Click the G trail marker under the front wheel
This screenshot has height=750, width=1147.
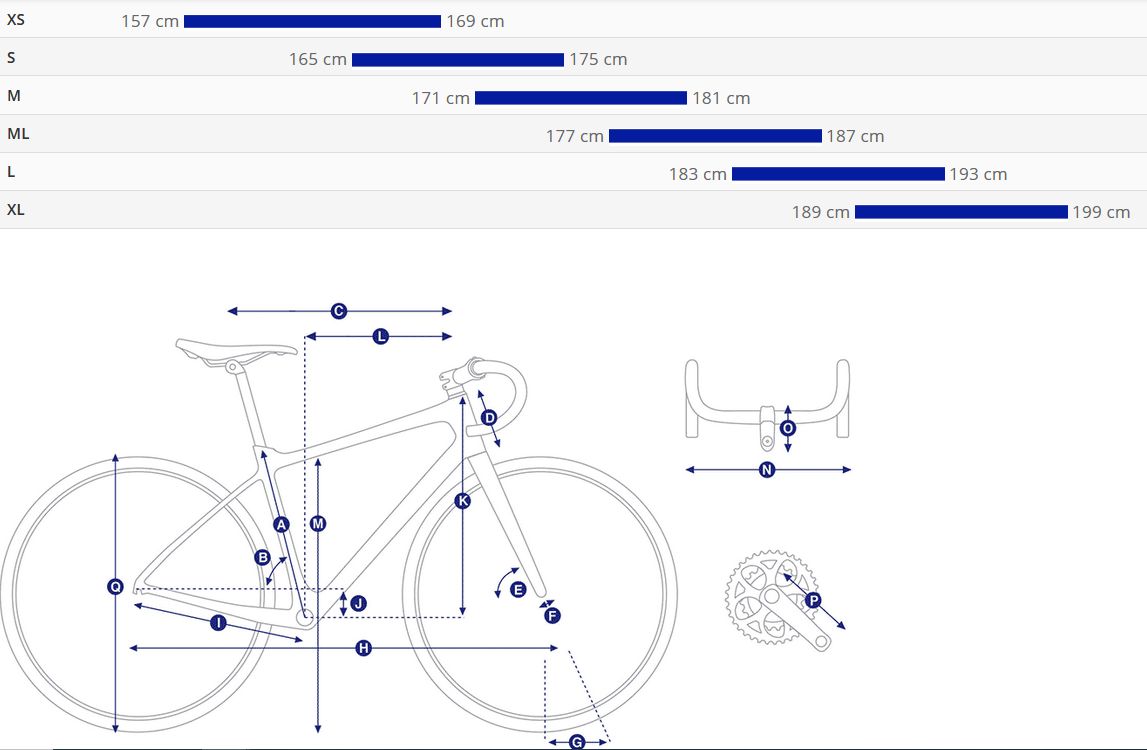click(x=576, y=742)
